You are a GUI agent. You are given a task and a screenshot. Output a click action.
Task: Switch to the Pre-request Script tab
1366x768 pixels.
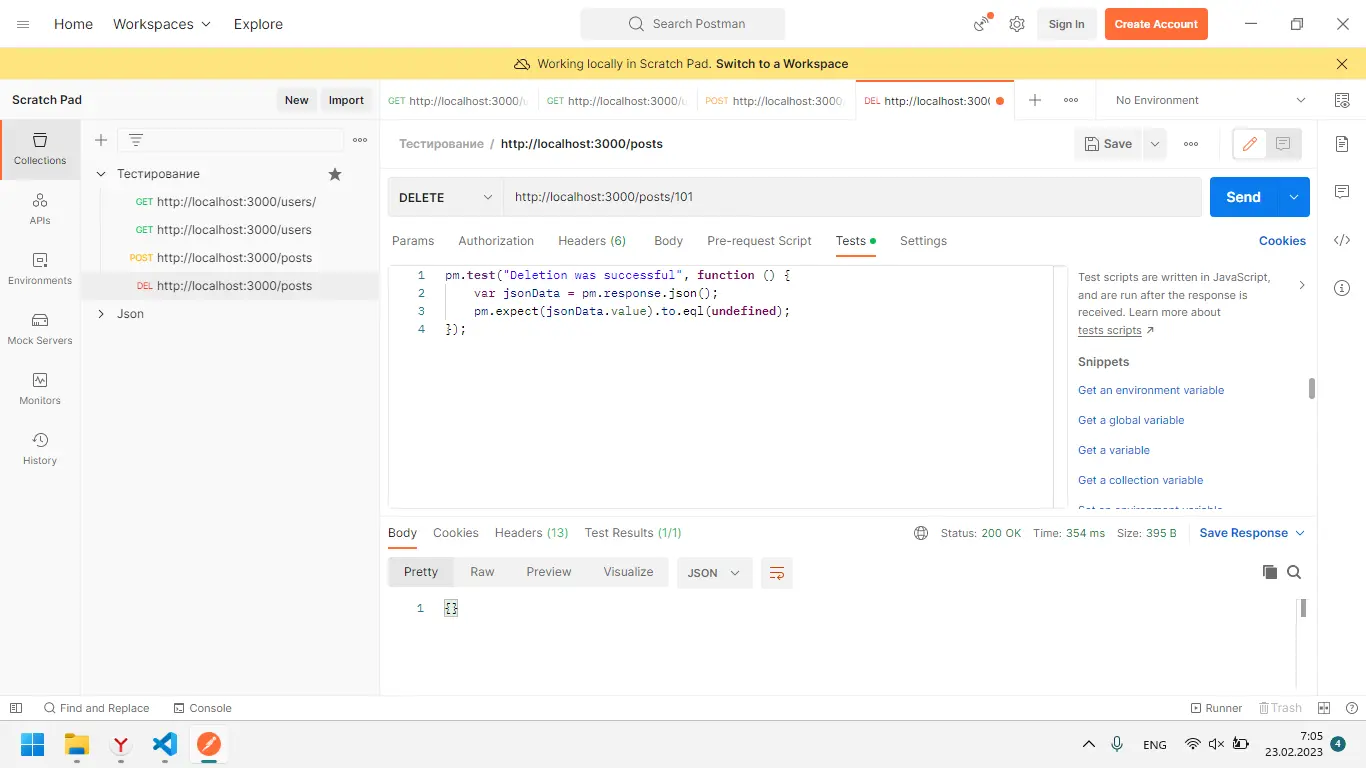(x=759, y=241)
